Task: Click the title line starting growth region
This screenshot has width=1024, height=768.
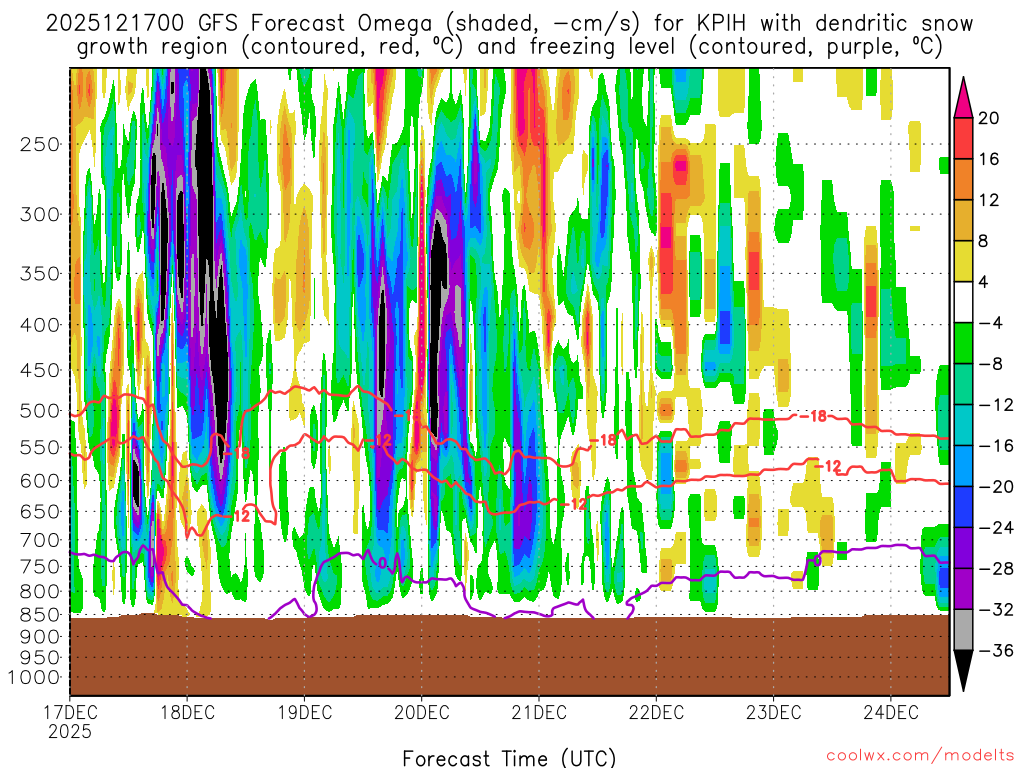Action: click(509, 46)
